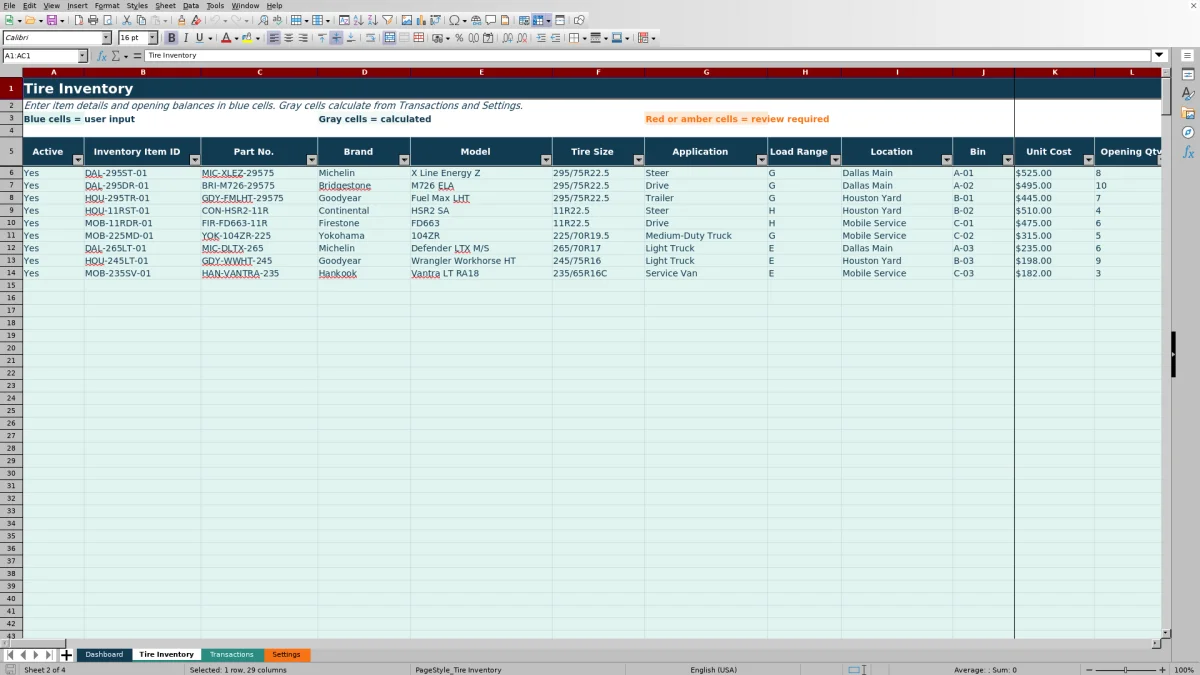Click the scroll-to-first-sheet arrow
1200x675 pixels.
[x=10, y=655]
